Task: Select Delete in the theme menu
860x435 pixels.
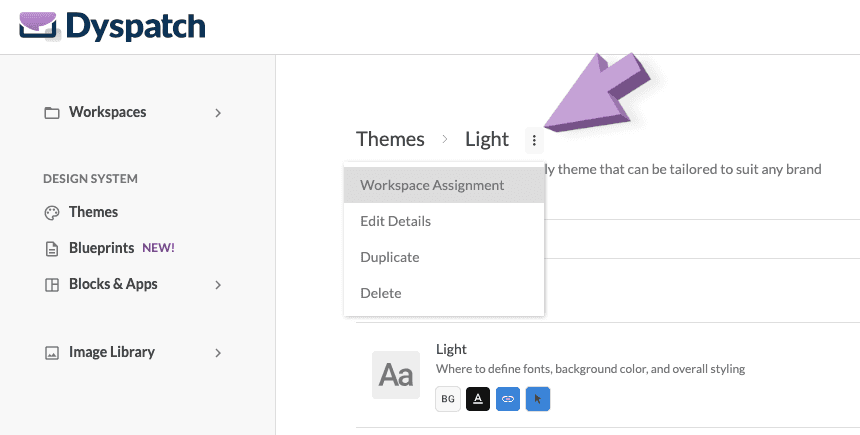Action: click(x=444, y=293)
